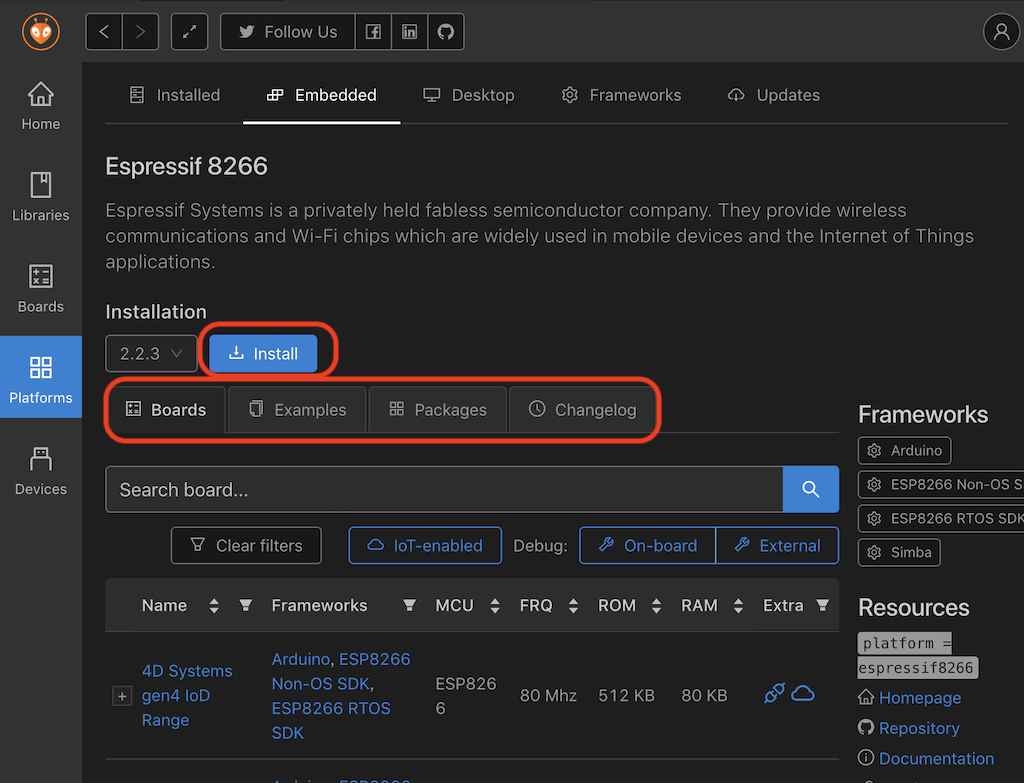Open the user account icon
The width and height of the screenshot is (1024, 783).
click(1001, 31)
